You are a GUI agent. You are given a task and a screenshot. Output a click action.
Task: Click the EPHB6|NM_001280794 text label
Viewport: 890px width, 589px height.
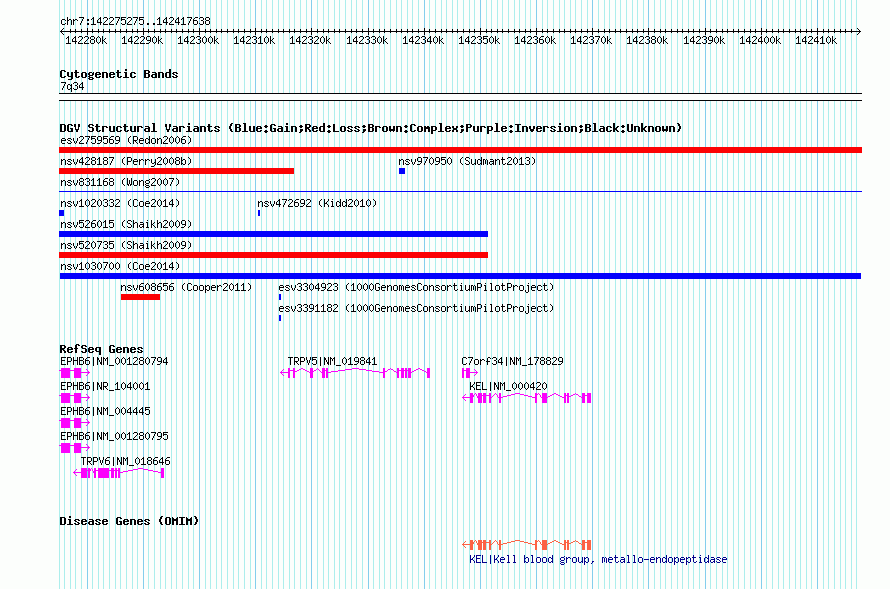(114, 361)
